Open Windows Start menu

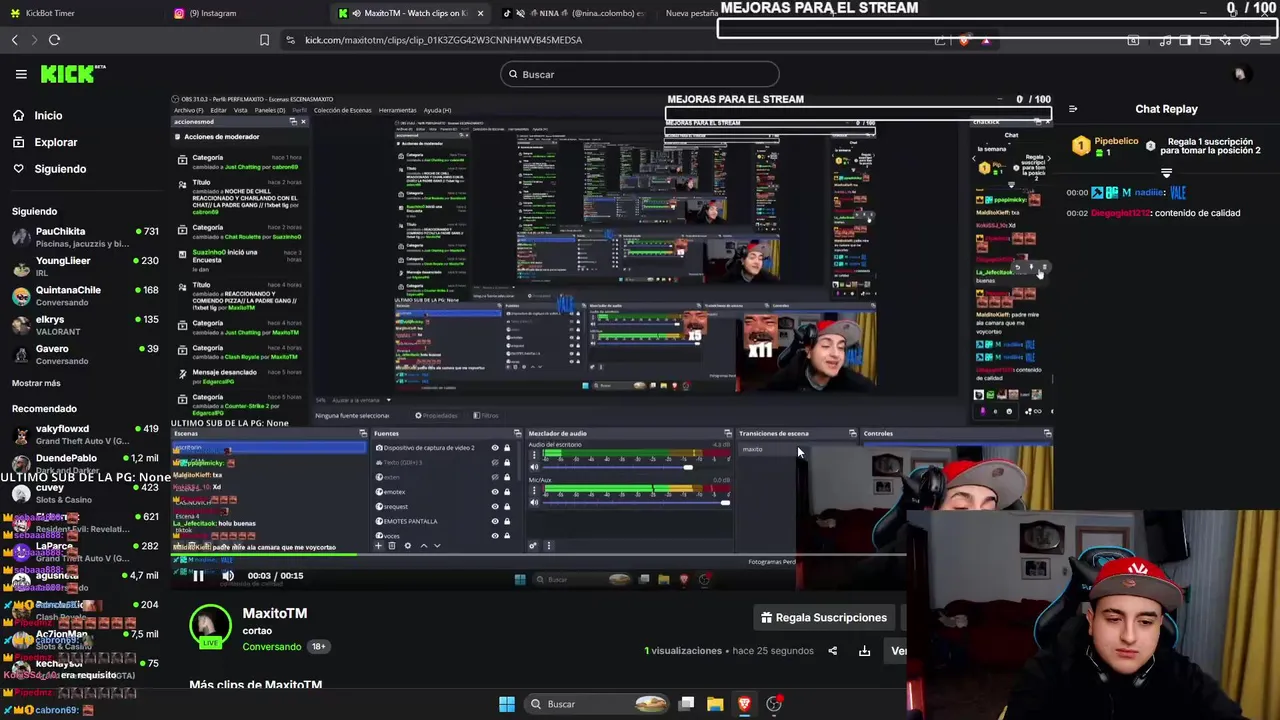click(x=507, y=704)
